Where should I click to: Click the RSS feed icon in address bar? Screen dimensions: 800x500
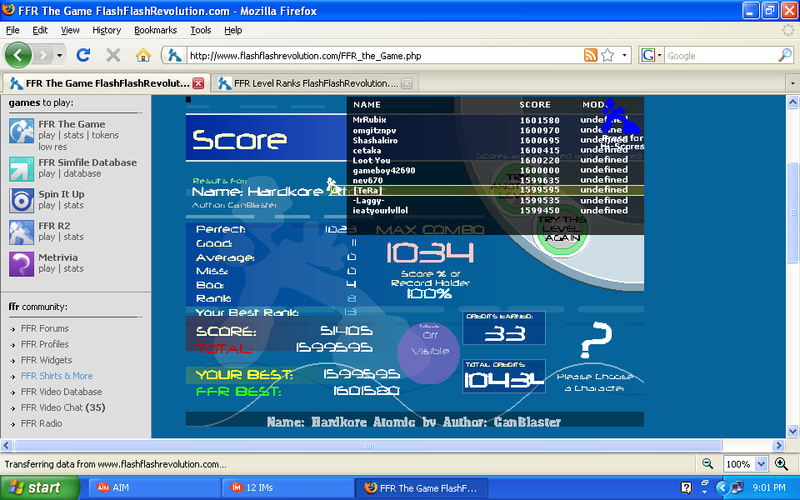coord(591,55)
